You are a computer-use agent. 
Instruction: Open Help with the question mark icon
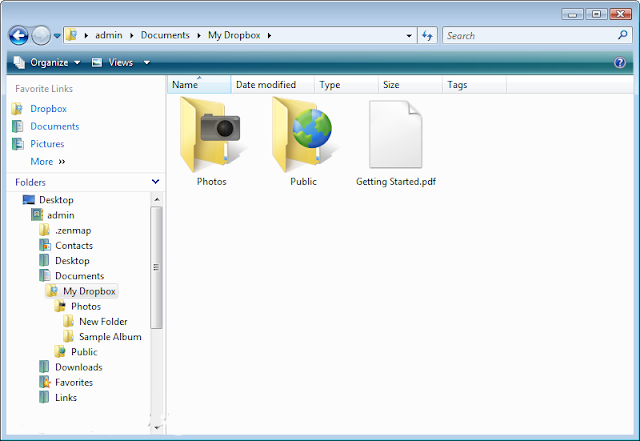point(620,62)
